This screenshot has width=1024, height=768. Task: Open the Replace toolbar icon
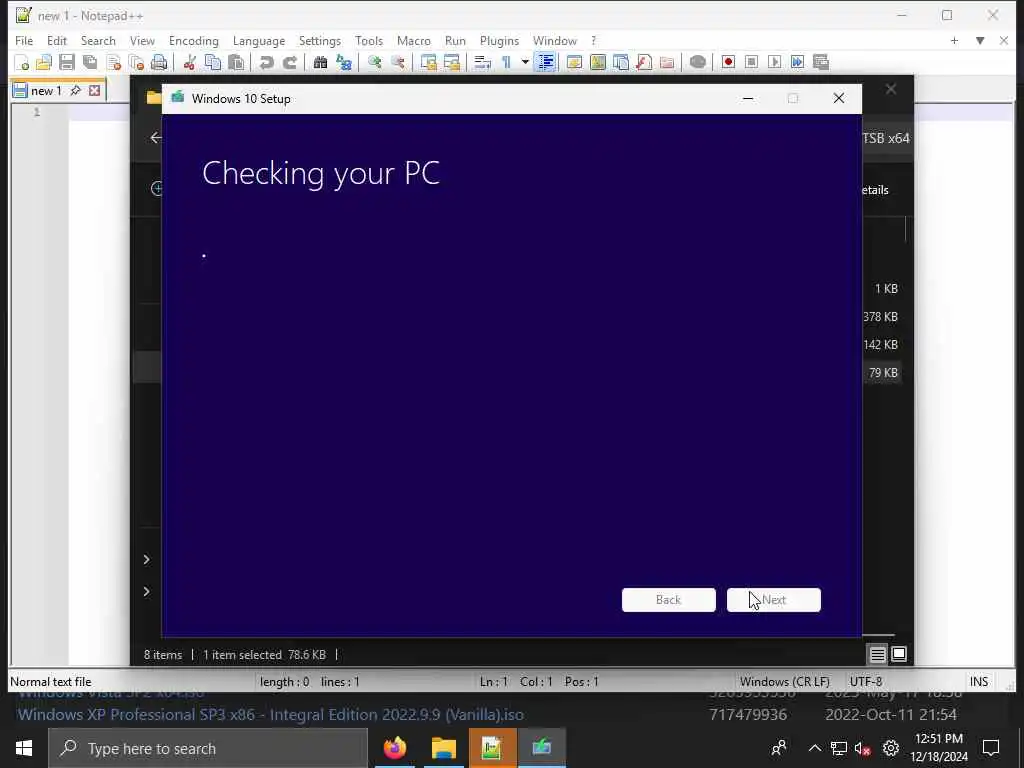pyautogui.click(x=344, y=63)
